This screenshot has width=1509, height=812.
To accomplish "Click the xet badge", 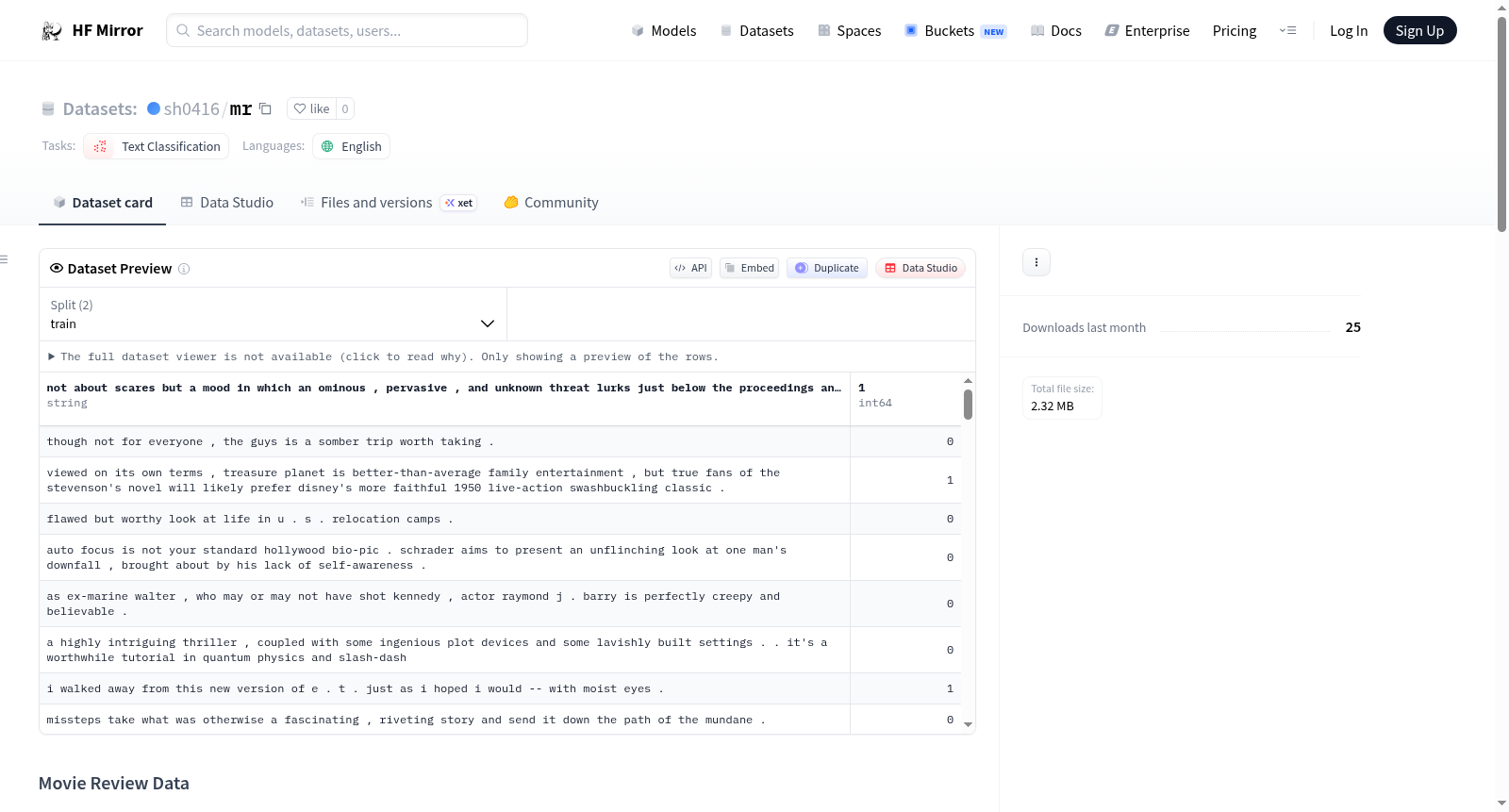I will (459, 203).
